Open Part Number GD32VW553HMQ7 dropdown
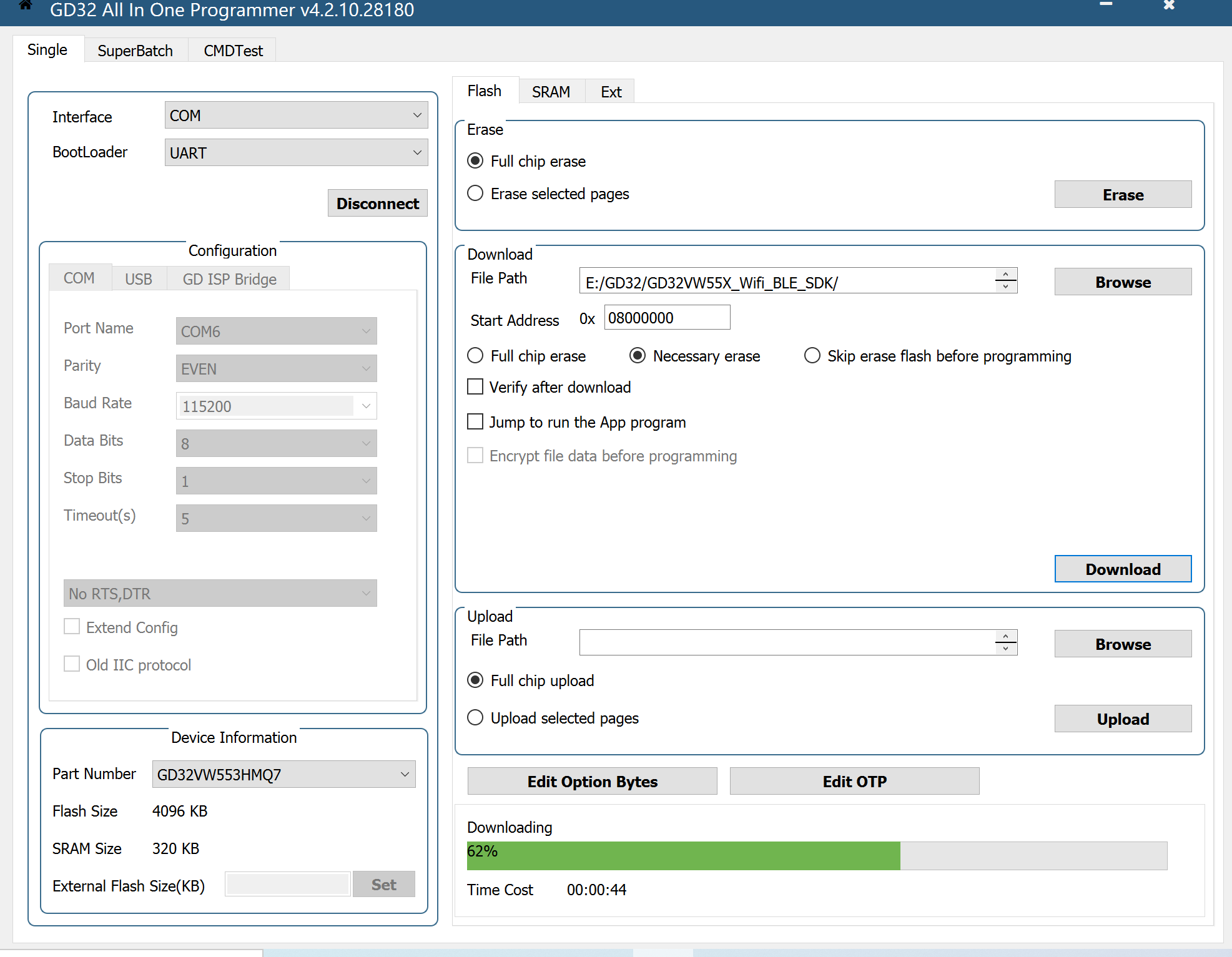Image resolution: width=1232 pixels, height=957 pixels. coord(283,774)
